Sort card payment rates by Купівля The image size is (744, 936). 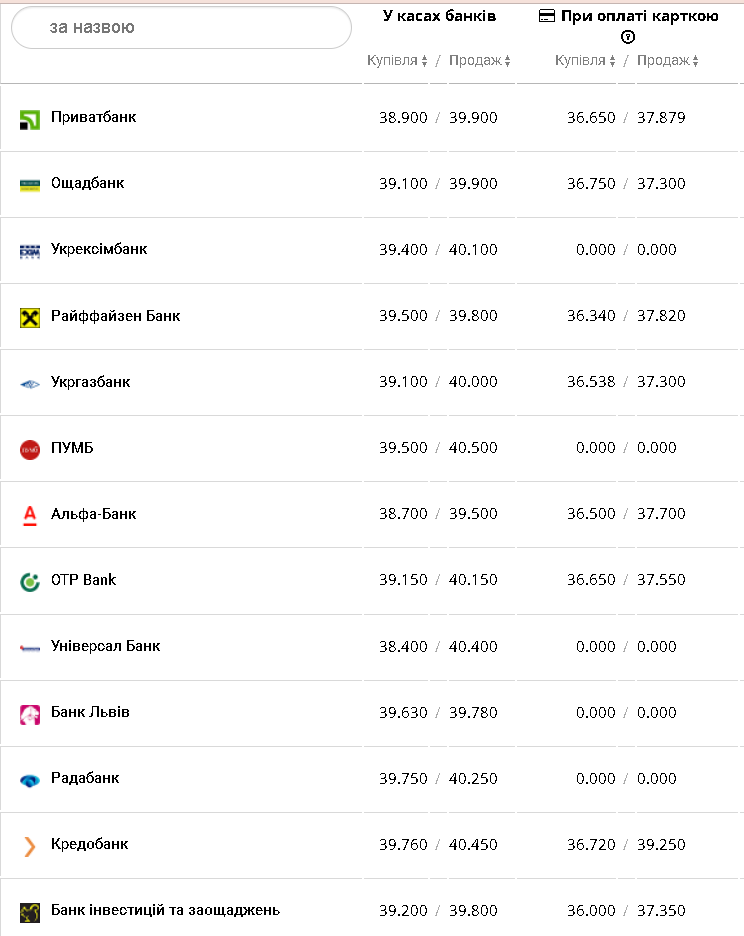click(585, 61)
